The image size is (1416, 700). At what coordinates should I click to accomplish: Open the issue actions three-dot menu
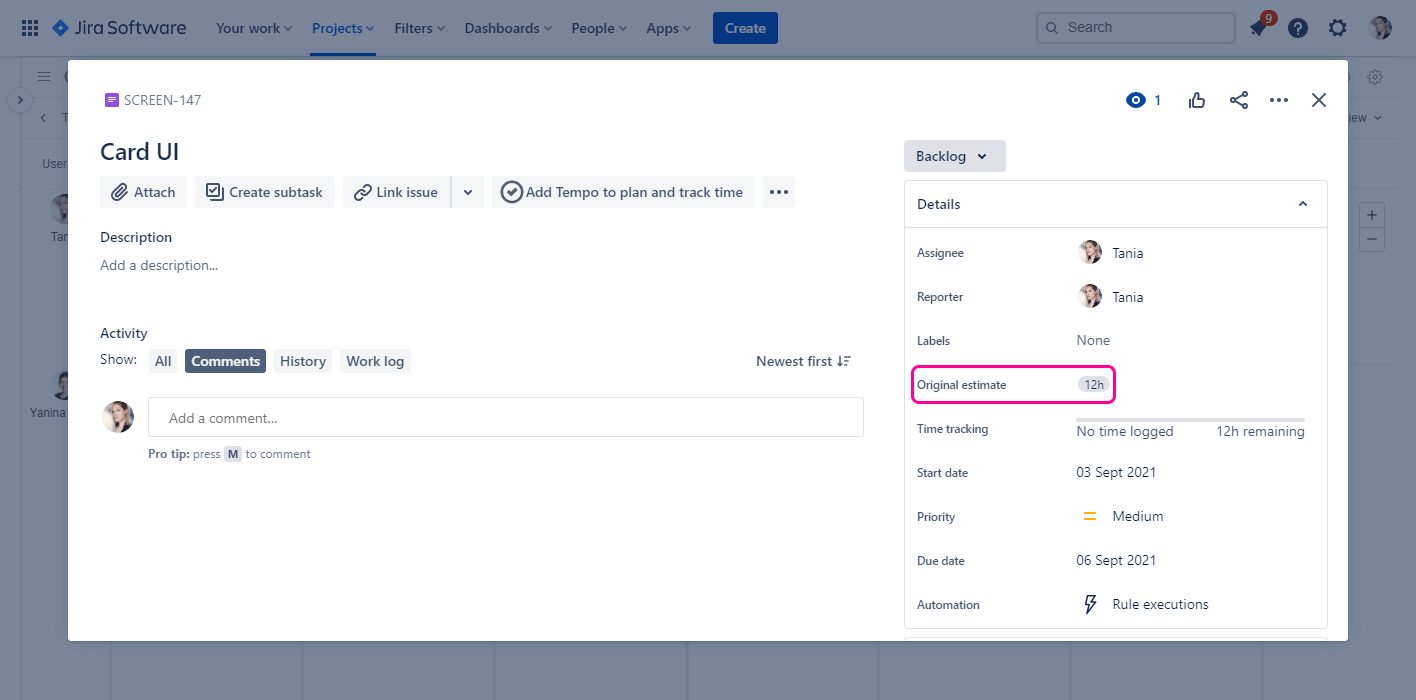[1279, 100]
